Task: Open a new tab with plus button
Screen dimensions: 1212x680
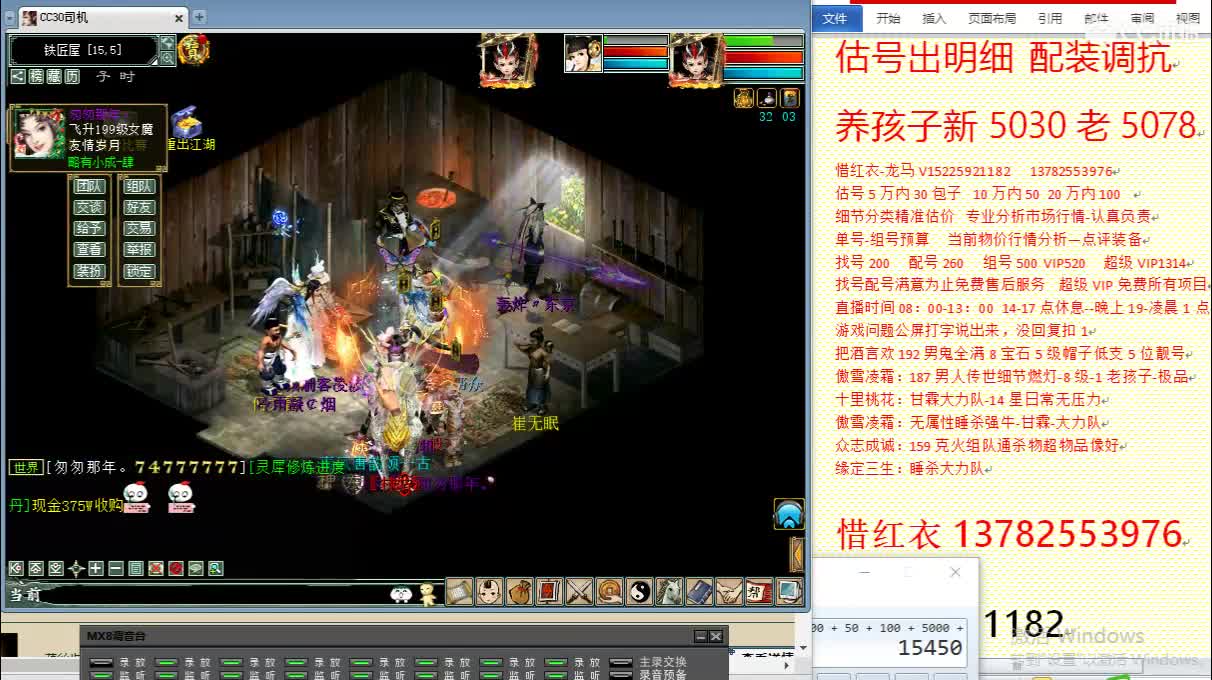Action: pyautogui.click(x=199, y=17)
